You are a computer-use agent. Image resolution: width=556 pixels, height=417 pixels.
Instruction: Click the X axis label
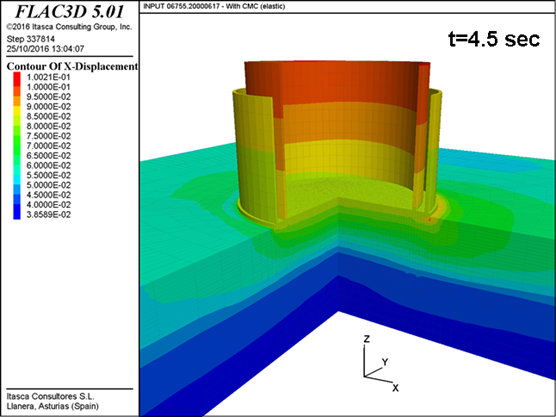(395, 388)
